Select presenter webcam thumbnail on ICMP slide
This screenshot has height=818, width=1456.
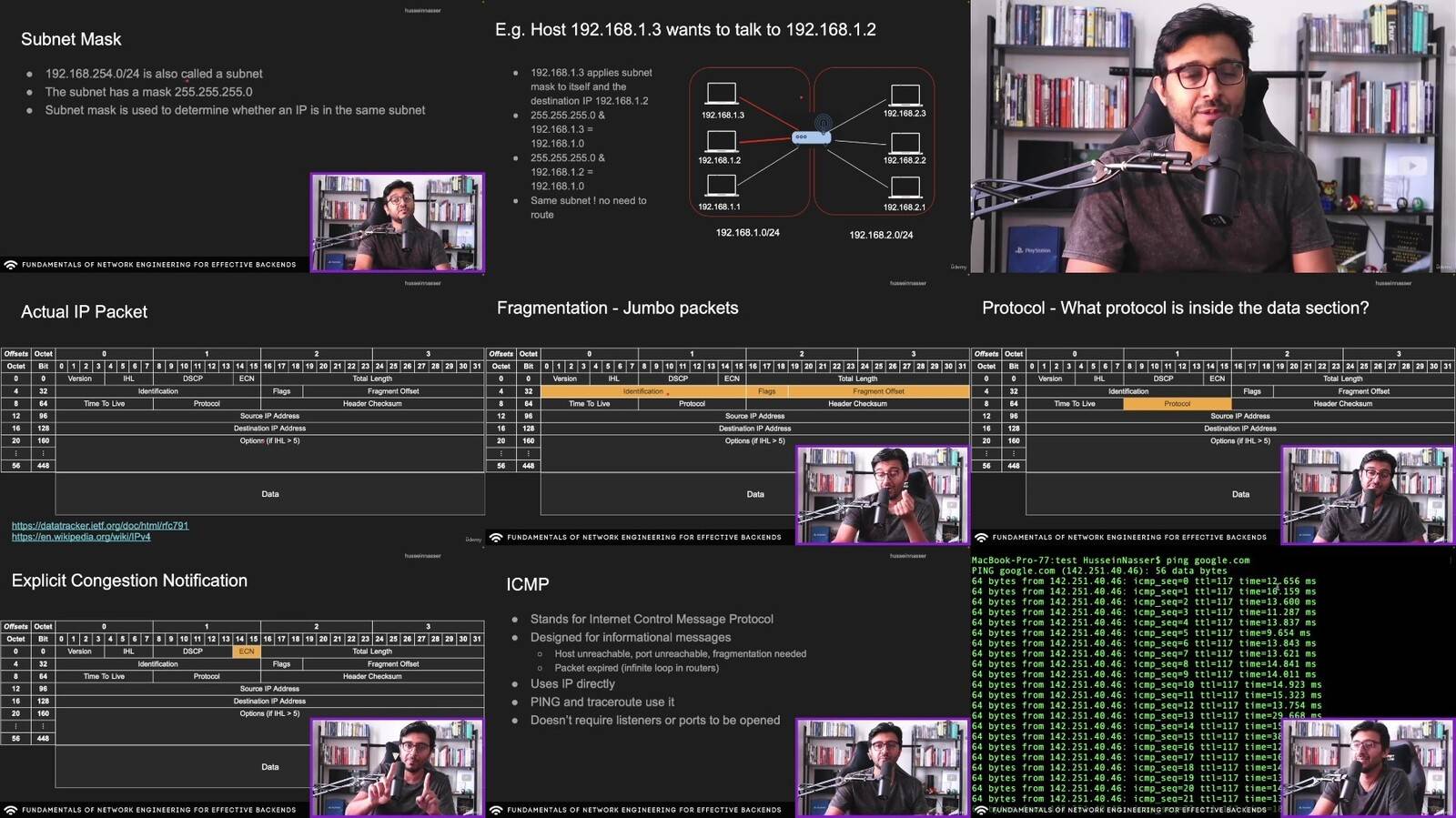pyautogui.click(x=882, y=768)
